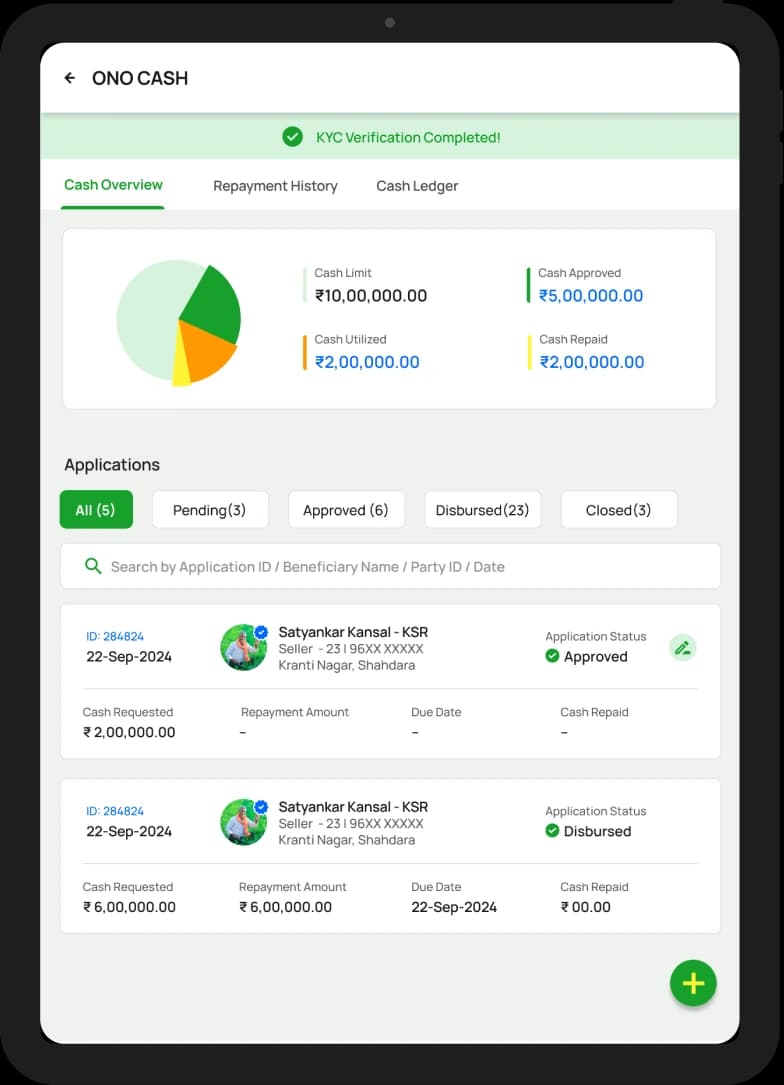Open ID: 284824 link on Disbursed card
This screenshot has height=1085, width=784.
tap(115, 810)
